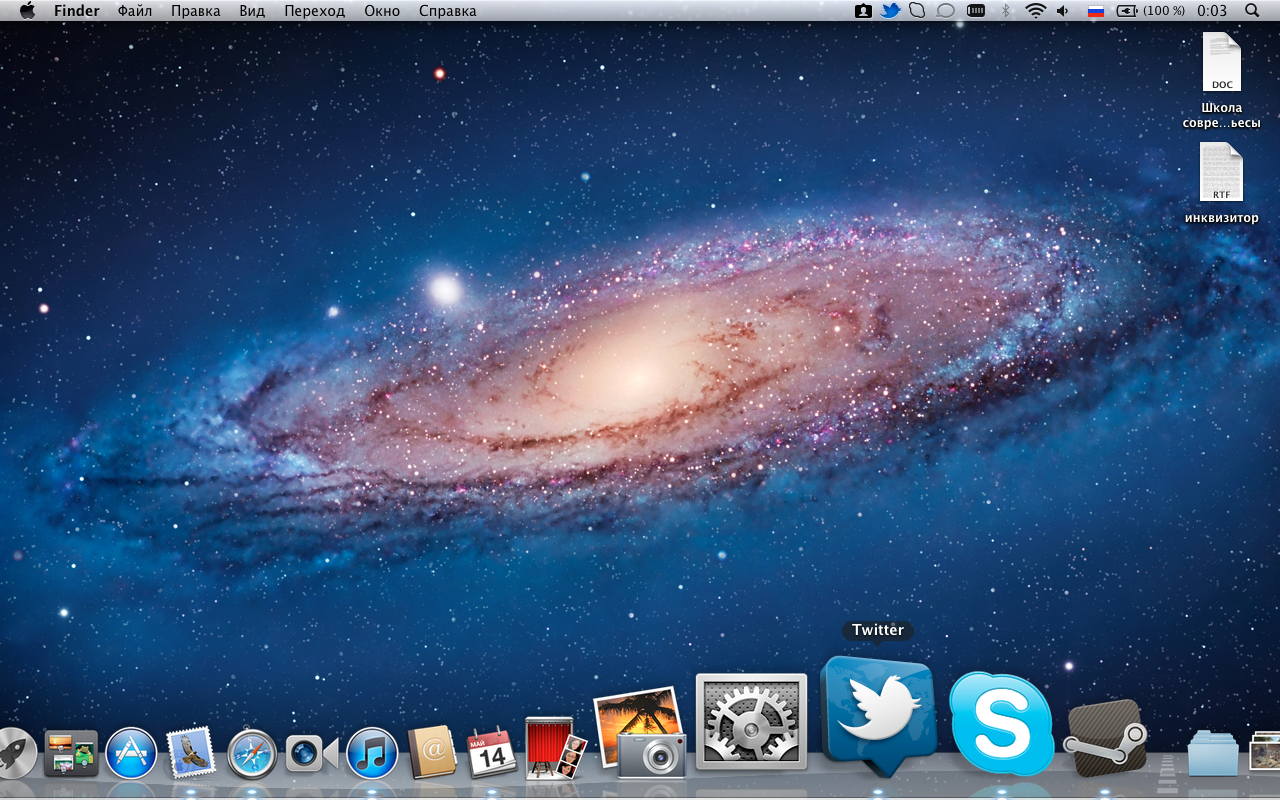The image size is (1280, 800).
Task: Open iCal calendar icon
Action: point(492,753)
